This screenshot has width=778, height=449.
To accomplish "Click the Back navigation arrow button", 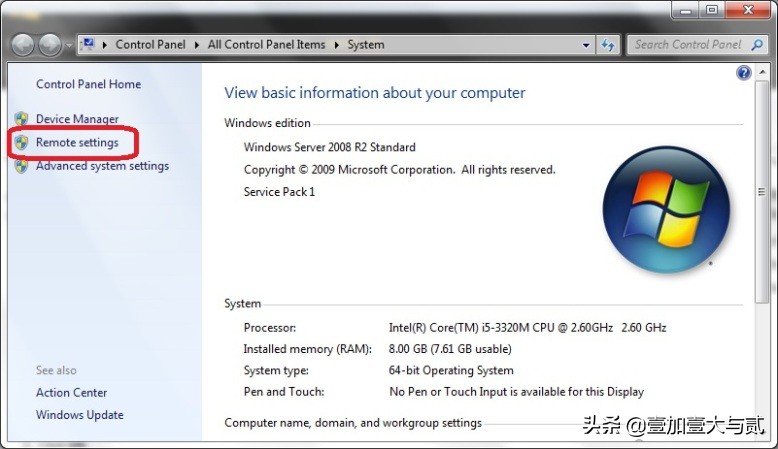I will pyautogui.click(x=23, y=45).
